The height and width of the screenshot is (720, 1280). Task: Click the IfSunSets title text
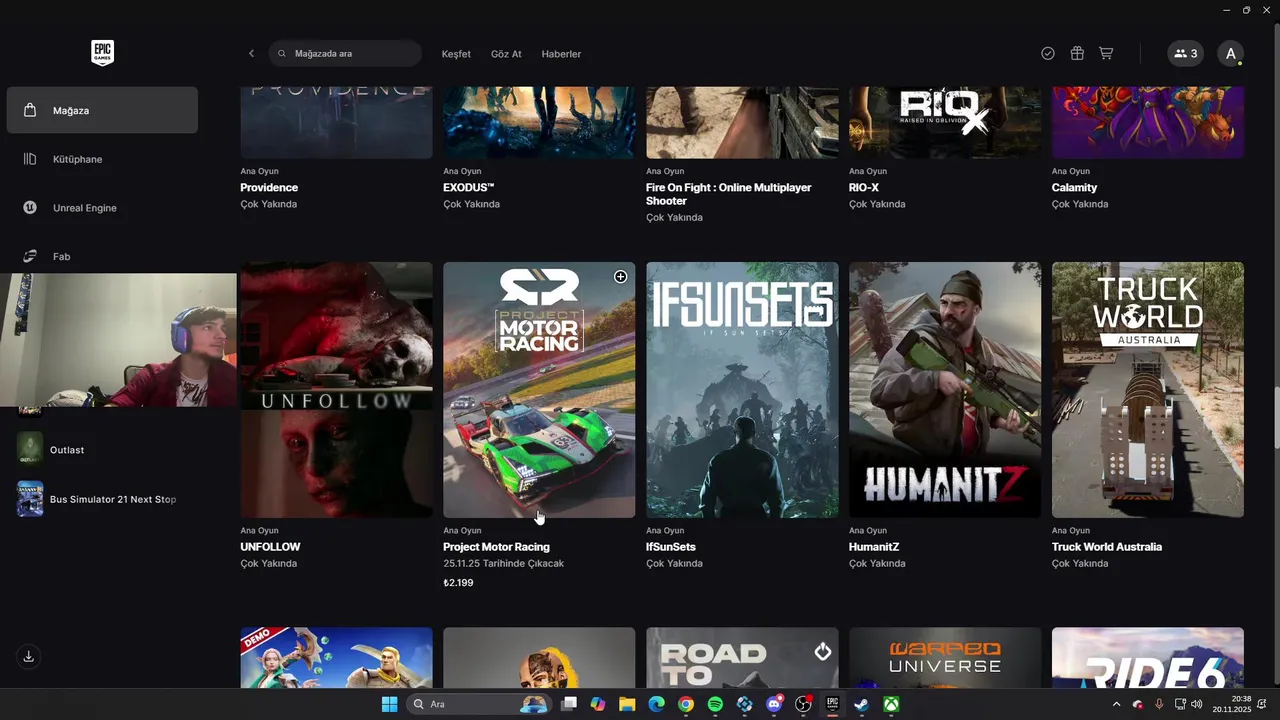click(671, 547)
